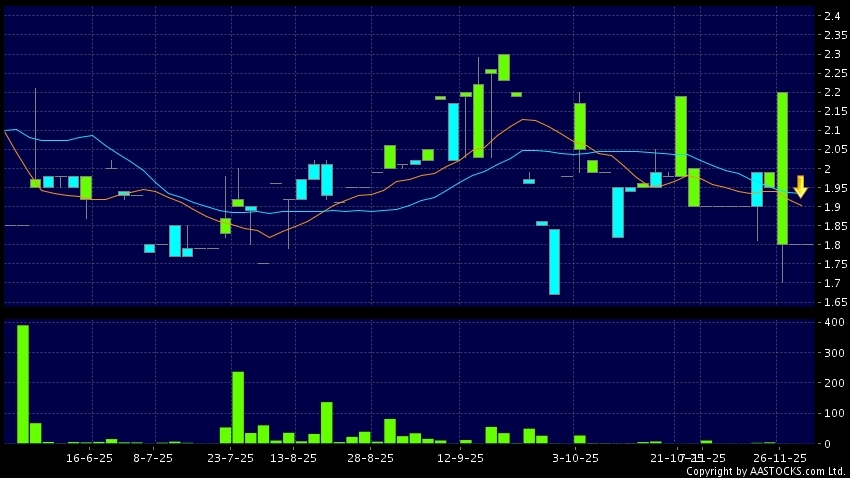
Task: Select the 1.65 price axis label
Action: click(x=831, y=302)
